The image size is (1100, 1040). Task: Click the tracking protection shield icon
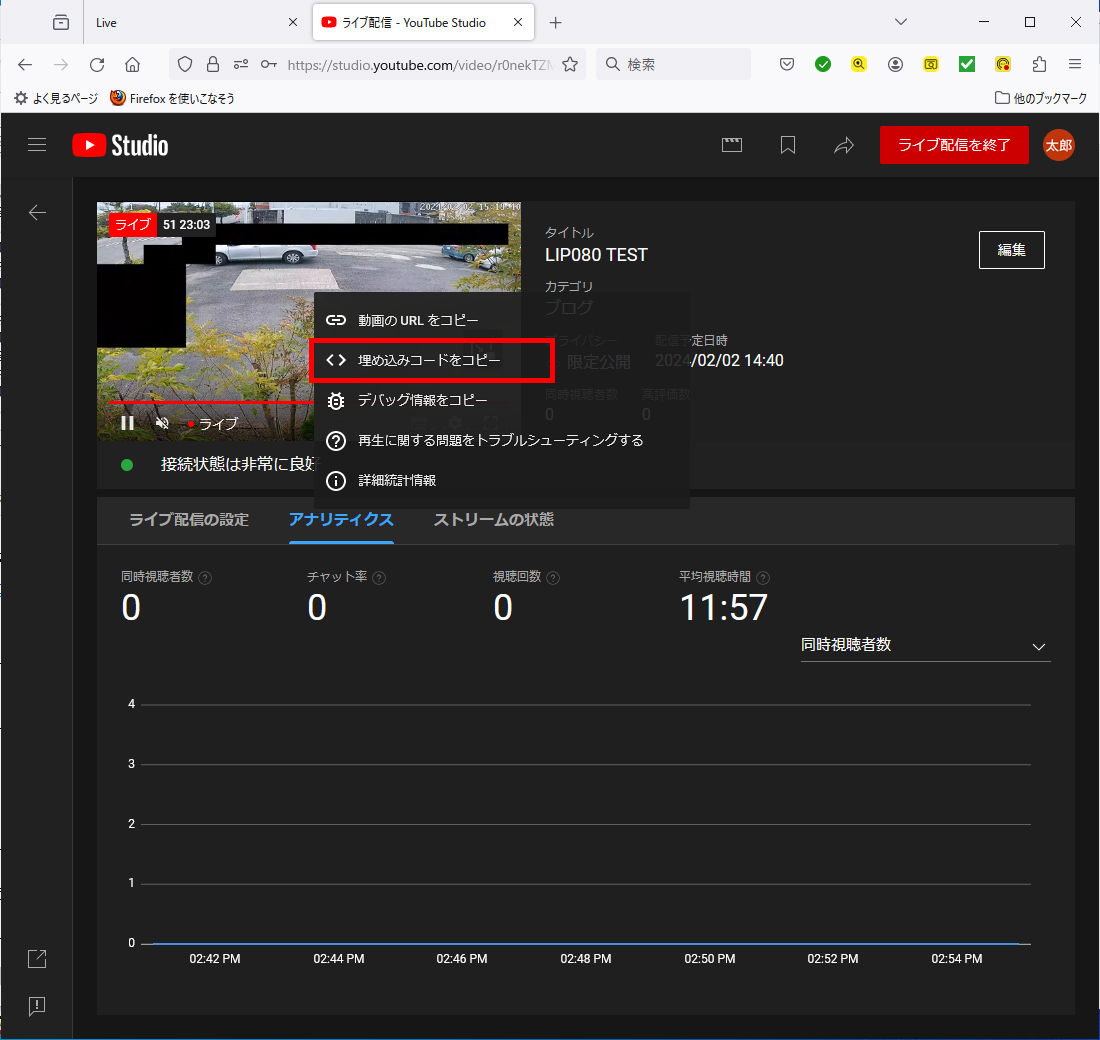(185, 65)
